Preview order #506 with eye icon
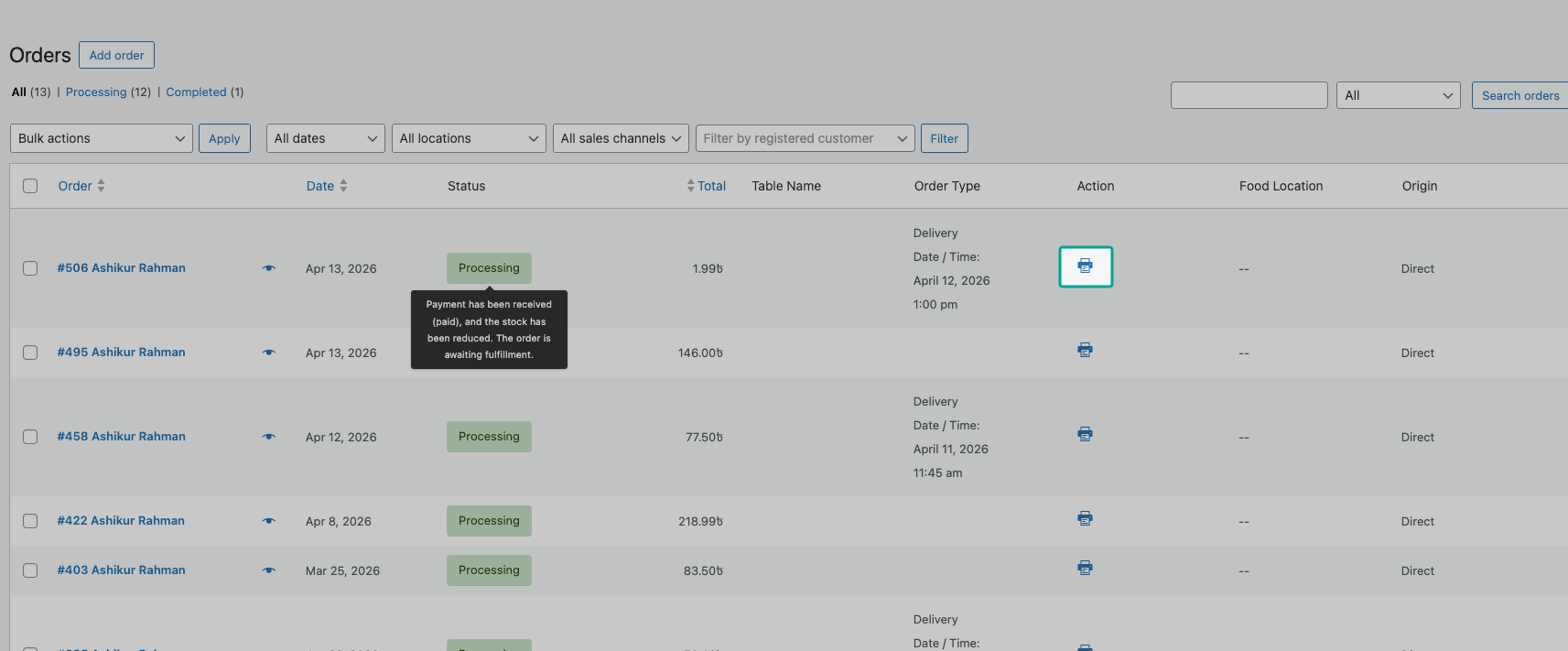This screenshot has width=1568, height=651. 268,268
